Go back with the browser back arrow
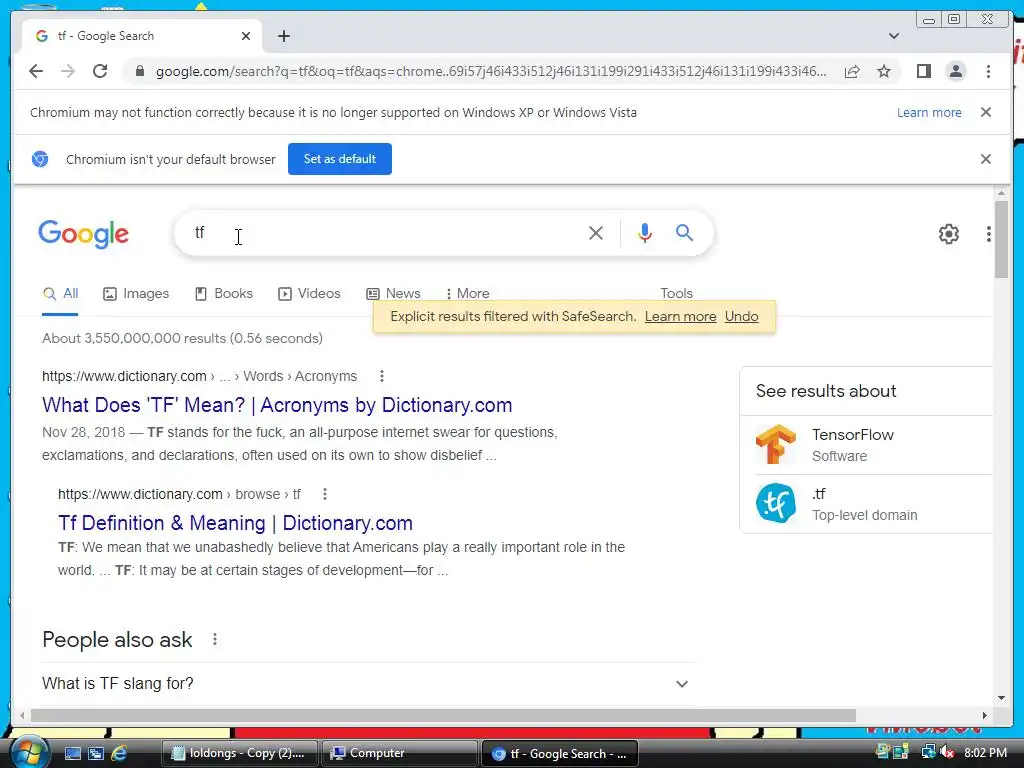This screenshot has height=768, width=1024. (36, 71)
